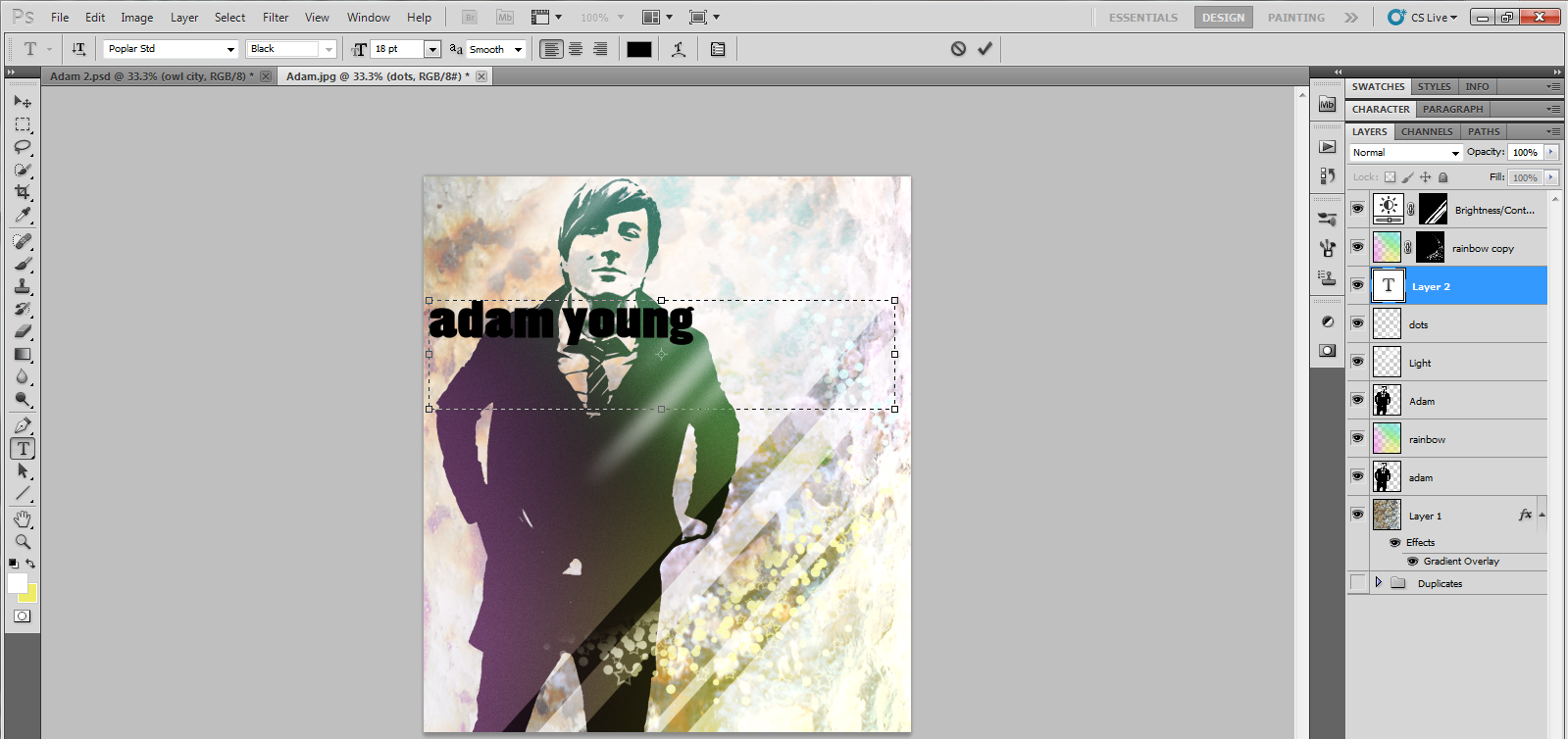The image size is (1568, 739).
Task: Select the Eyedropper tool
Action: 23,215
